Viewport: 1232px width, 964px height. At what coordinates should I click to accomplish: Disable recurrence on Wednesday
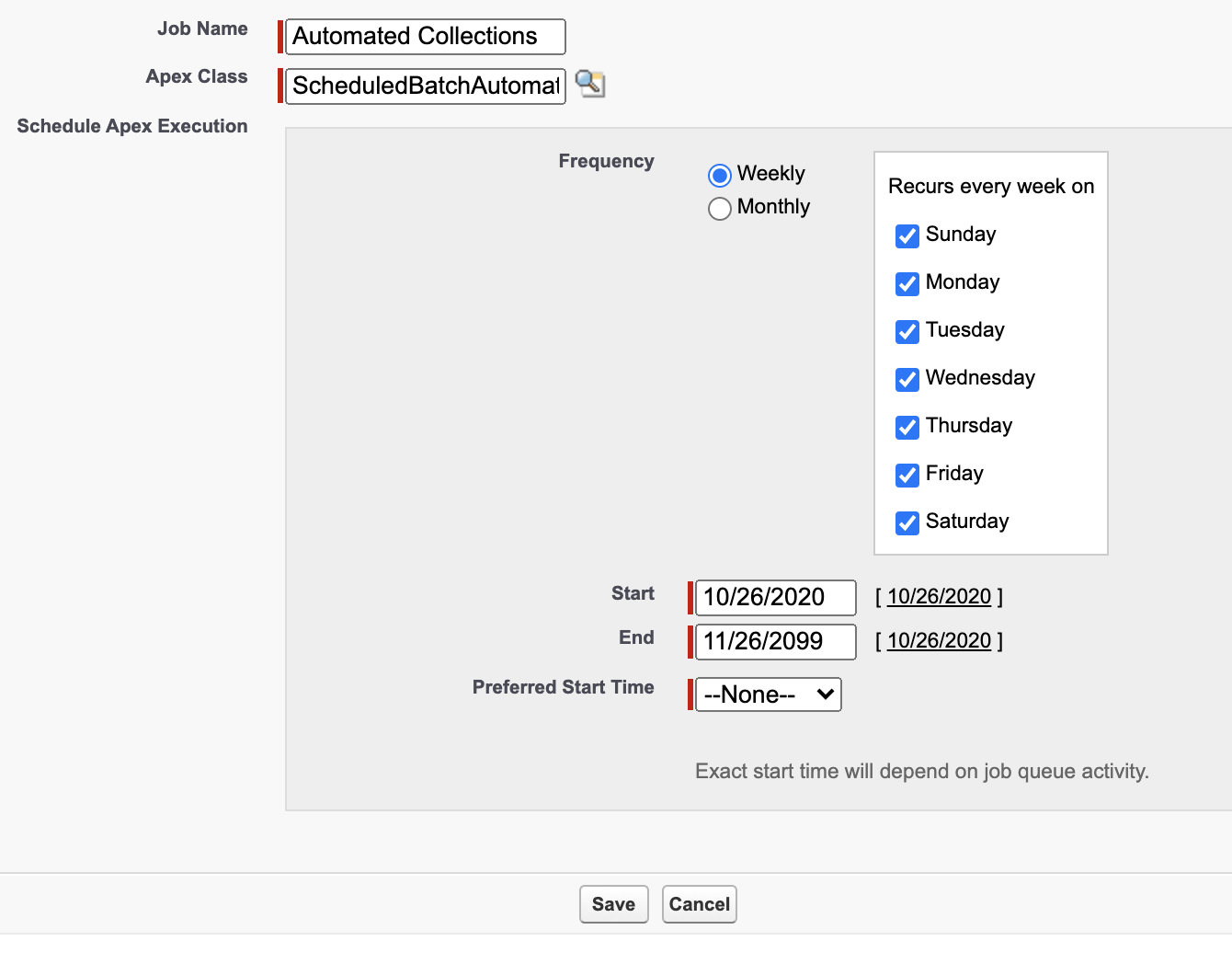click(907, 380)
